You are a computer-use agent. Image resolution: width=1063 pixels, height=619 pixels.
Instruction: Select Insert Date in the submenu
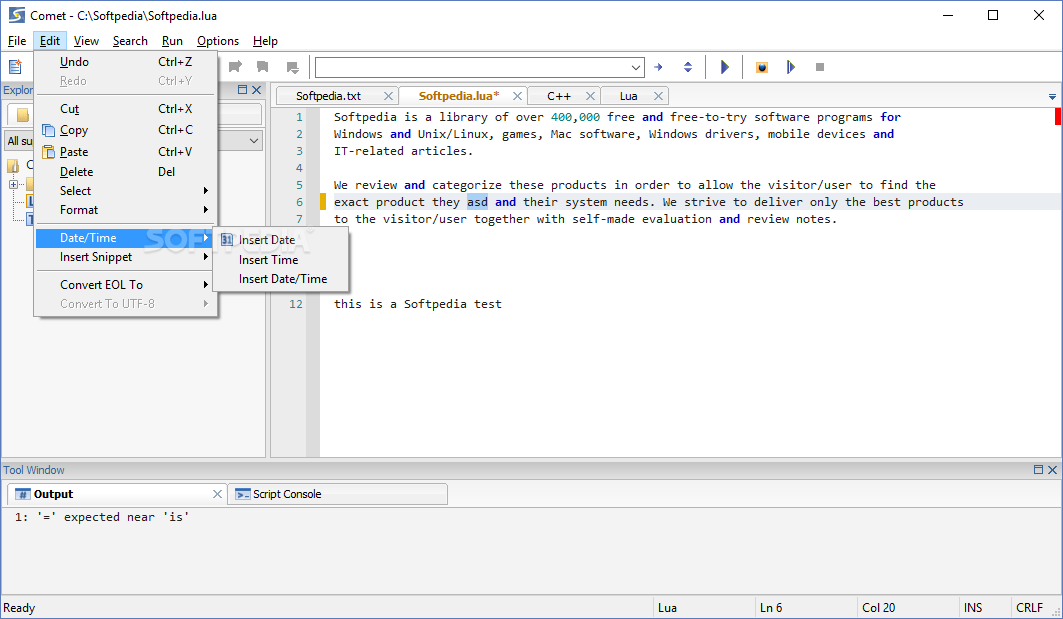tap(281, 240)
